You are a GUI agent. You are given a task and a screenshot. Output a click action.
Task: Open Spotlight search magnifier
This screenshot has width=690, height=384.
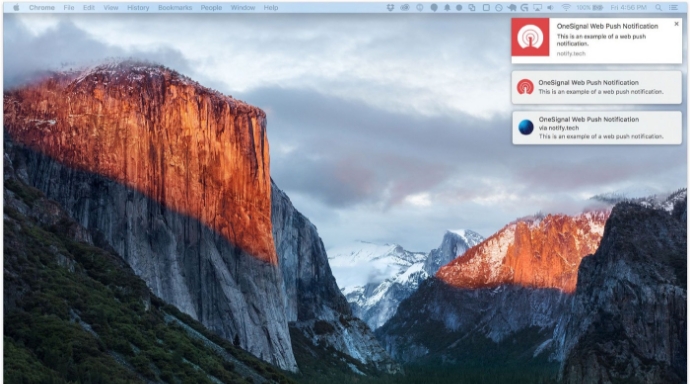(x=659, y=7)
